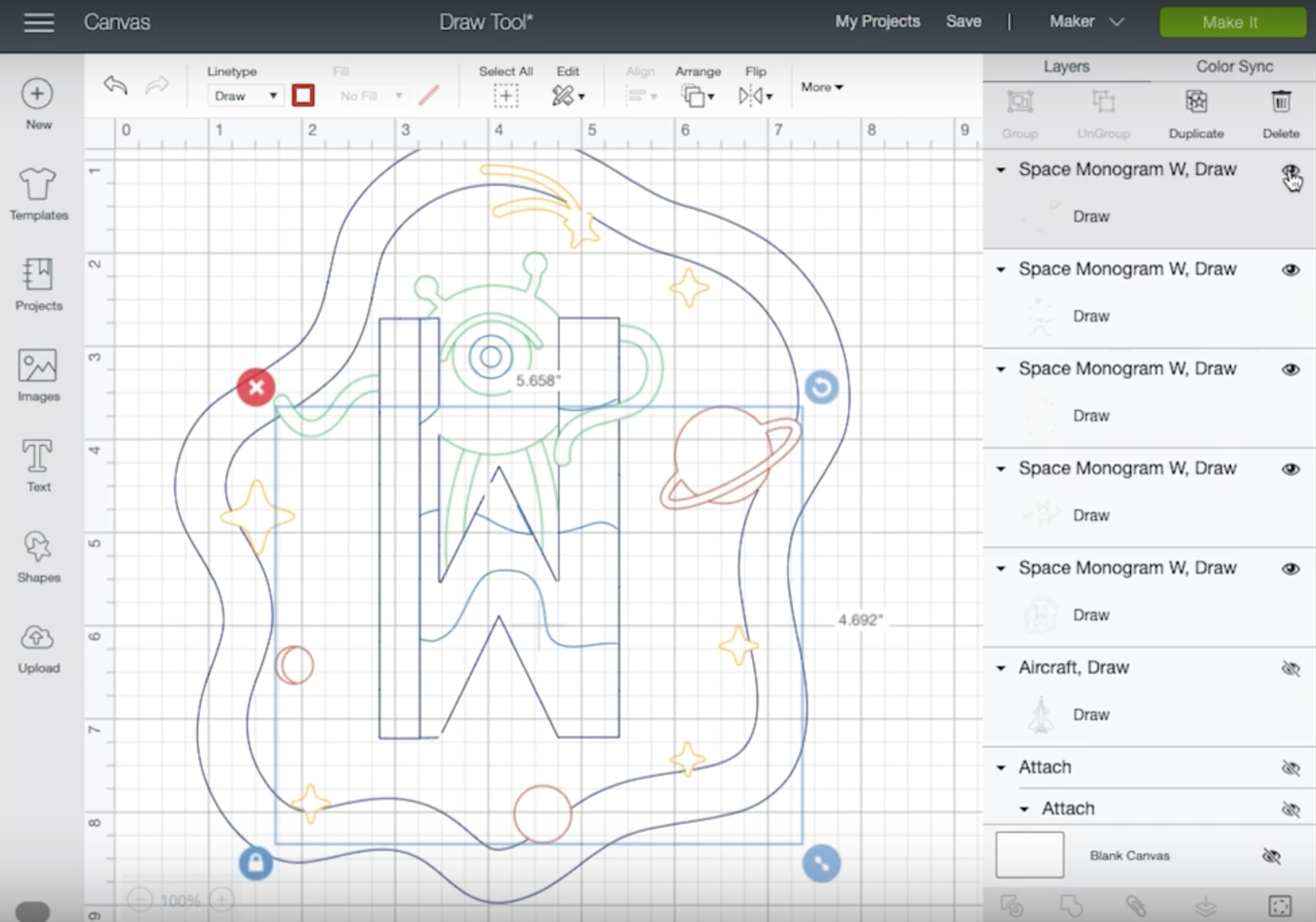Click the Duplicate icon
This screenshot has height=922, width=1316.
click(x=1196, y=102)
